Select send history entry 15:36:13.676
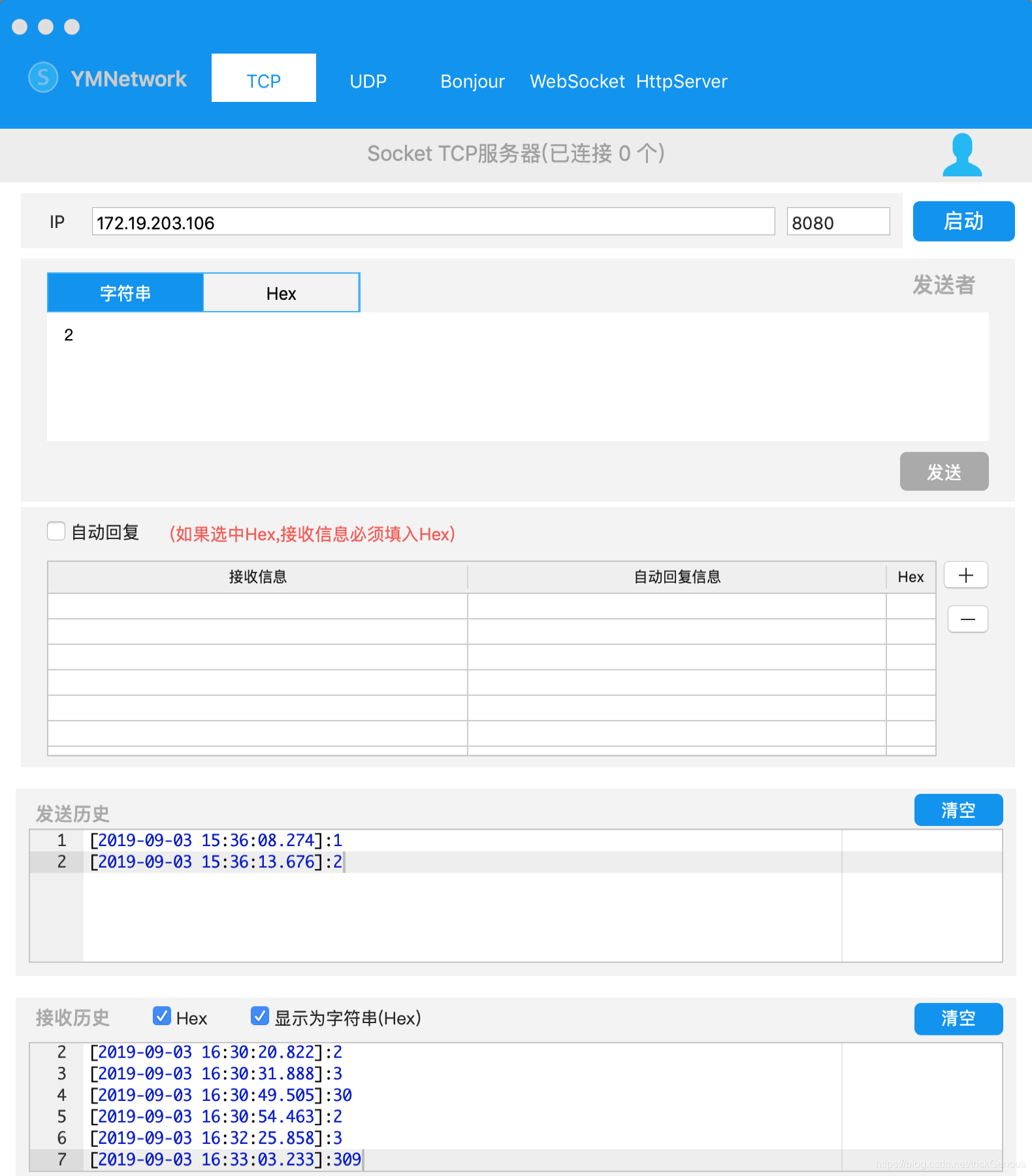Screen dimensions: 1032x1176 click(x=216, y=862)
